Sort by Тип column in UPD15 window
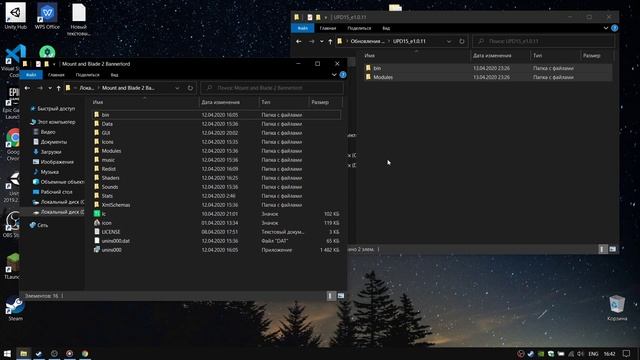 (538, 56)
